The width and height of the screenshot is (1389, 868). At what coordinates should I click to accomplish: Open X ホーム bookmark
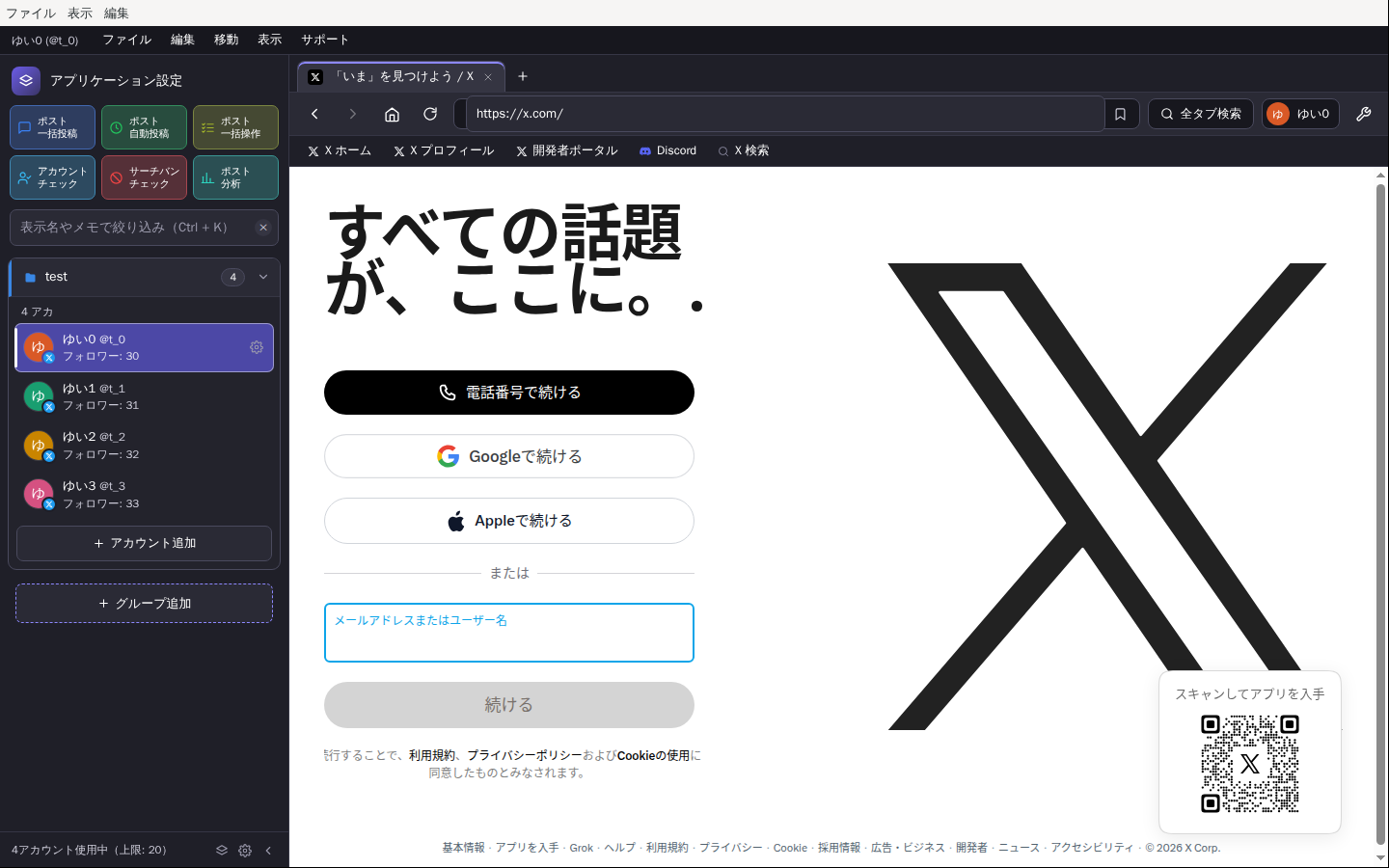[x=340, y=150]
